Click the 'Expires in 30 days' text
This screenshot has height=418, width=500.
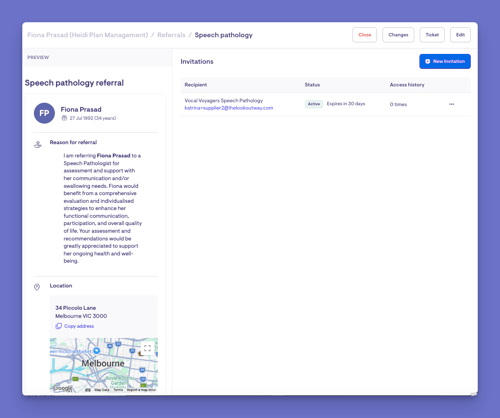click(x=346, y=104)
